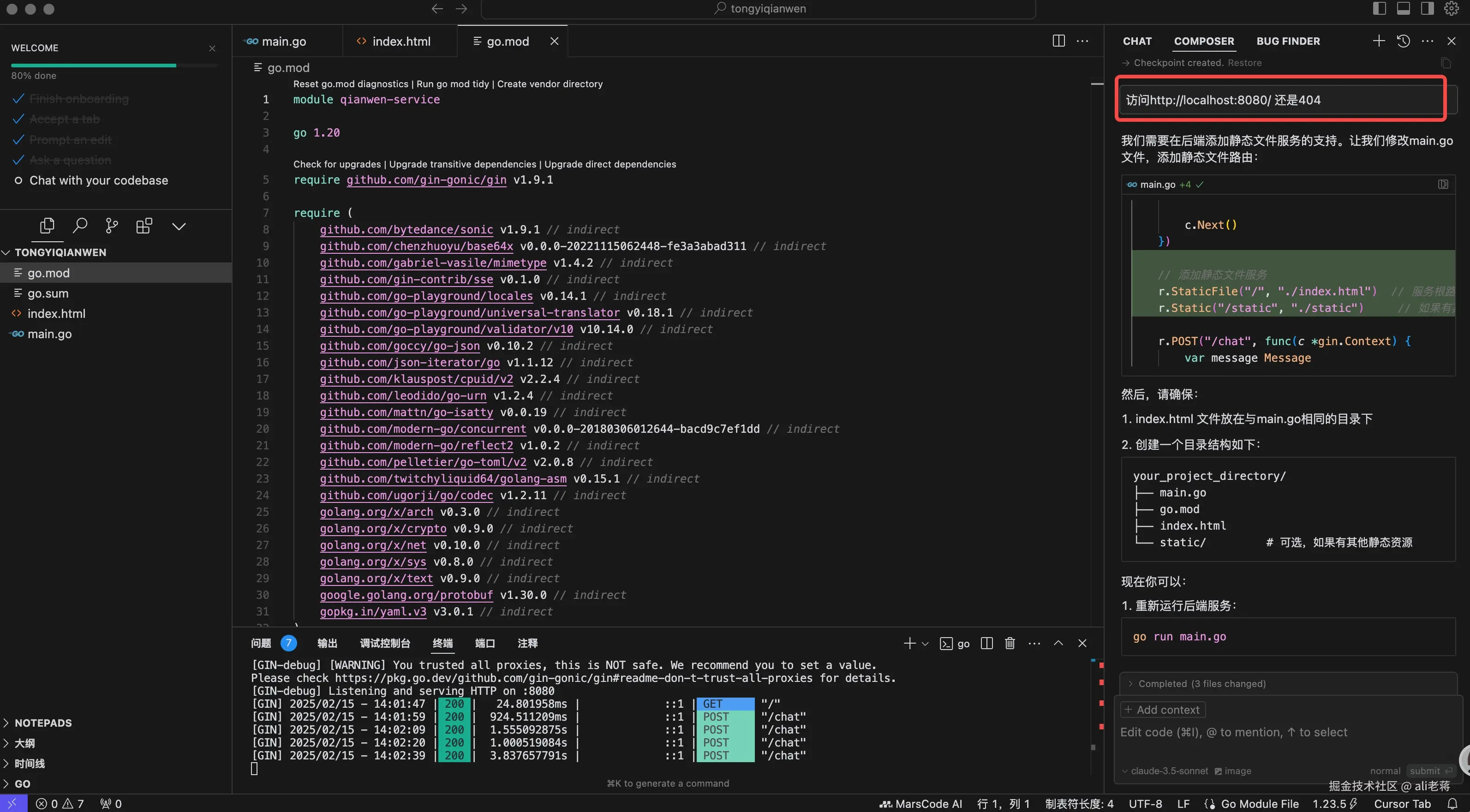The height and width of the screenshot is (812, 1470).
Task: Open the Explorer files icon
Action: (48, 226)
